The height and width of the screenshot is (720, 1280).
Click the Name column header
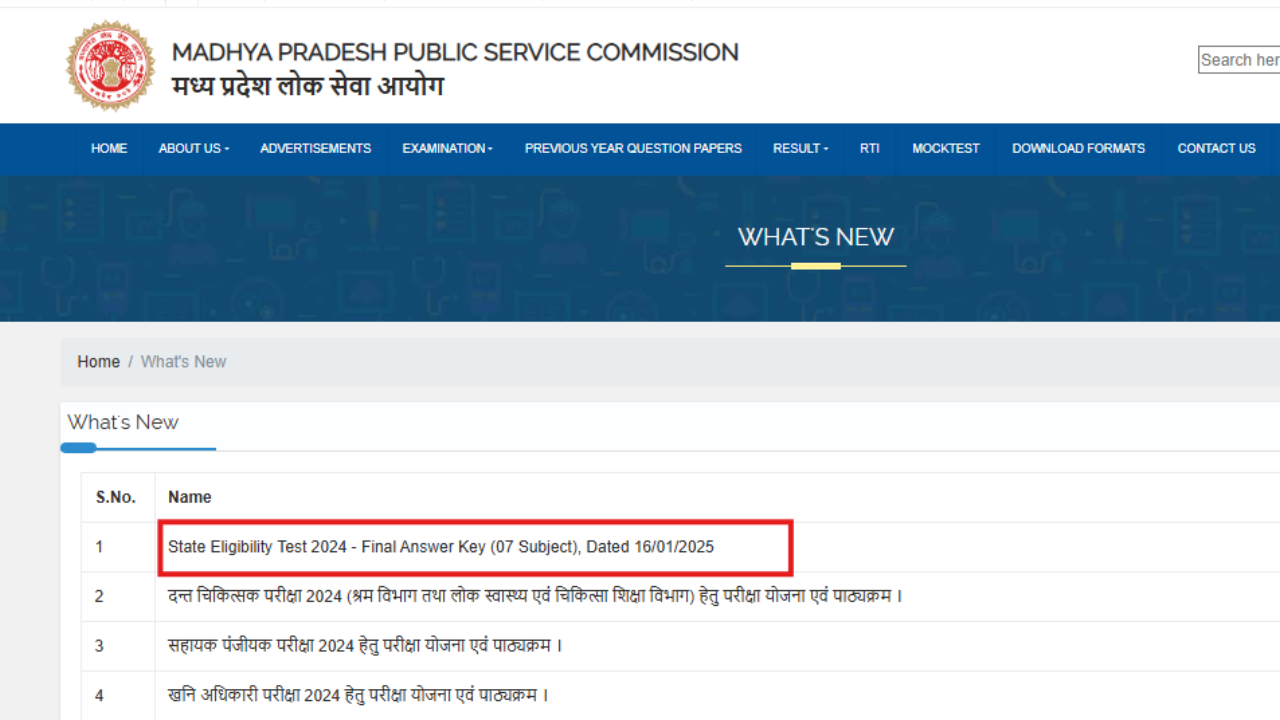tap(190, 497)
